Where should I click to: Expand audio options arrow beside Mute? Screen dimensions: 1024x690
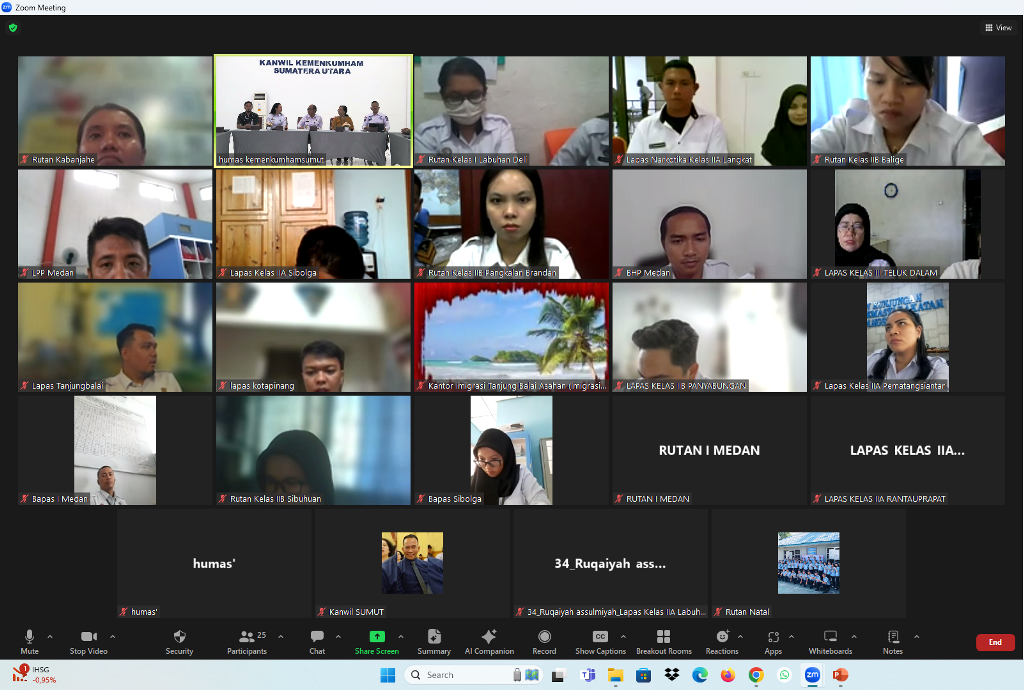click(x=50, y=636)
